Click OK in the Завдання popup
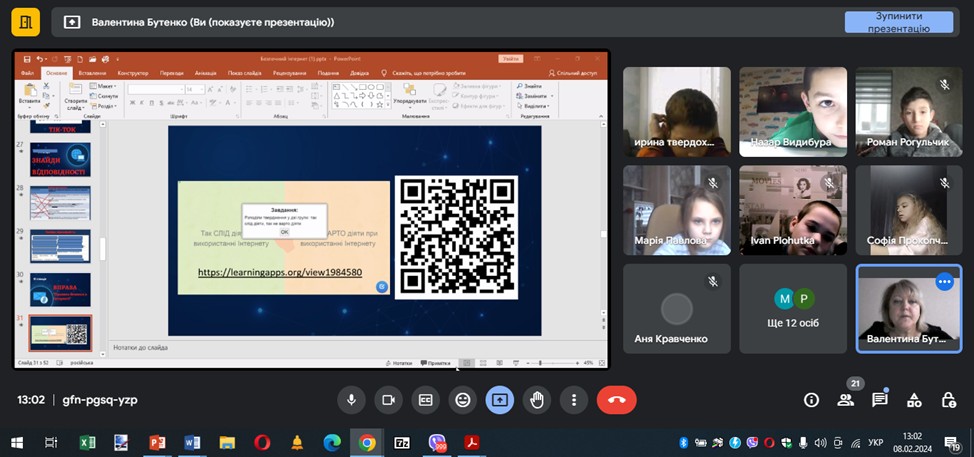Viewport: 974px width, 457px height. [284, 232]
